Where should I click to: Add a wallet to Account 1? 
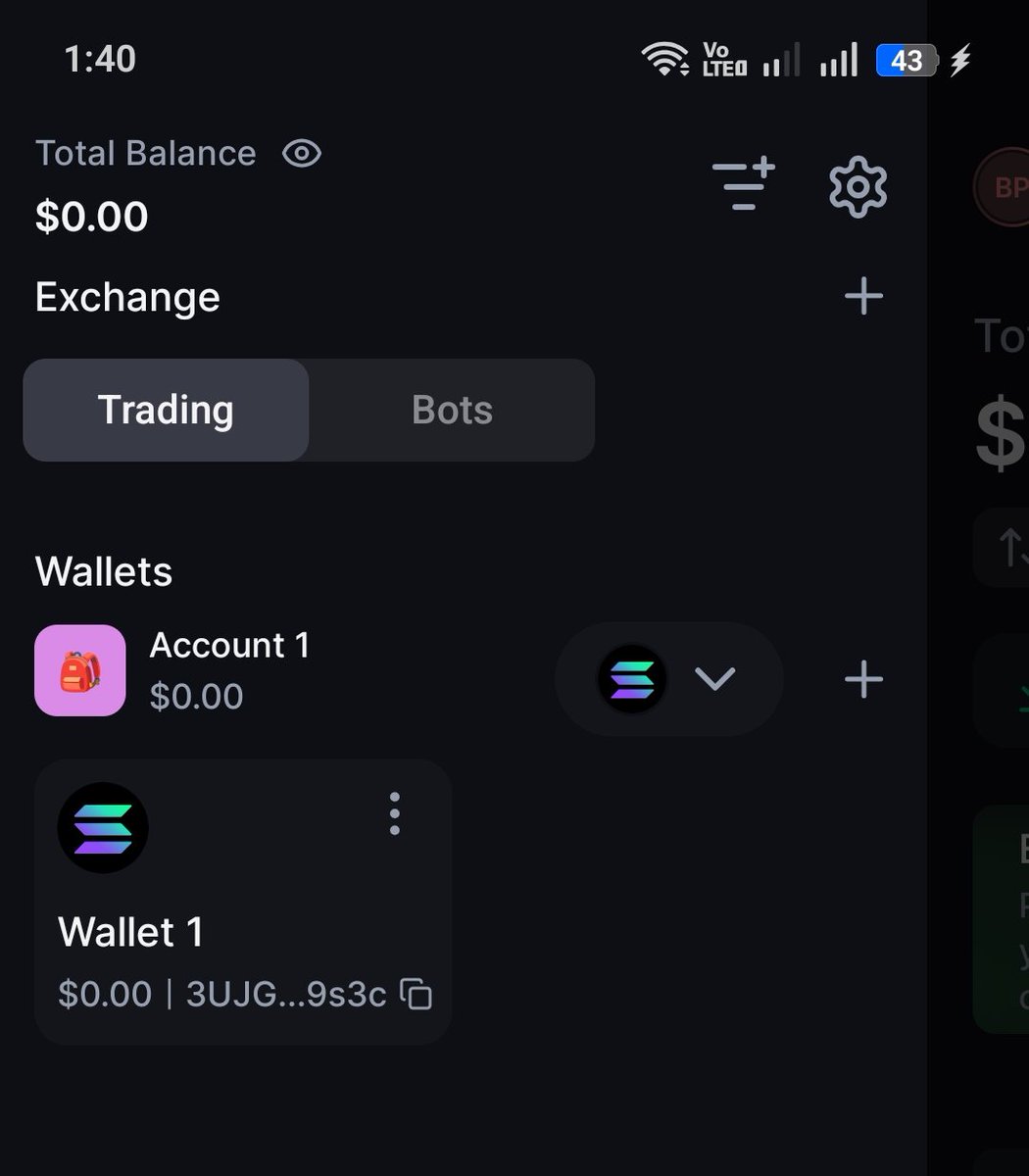point(863,679)
